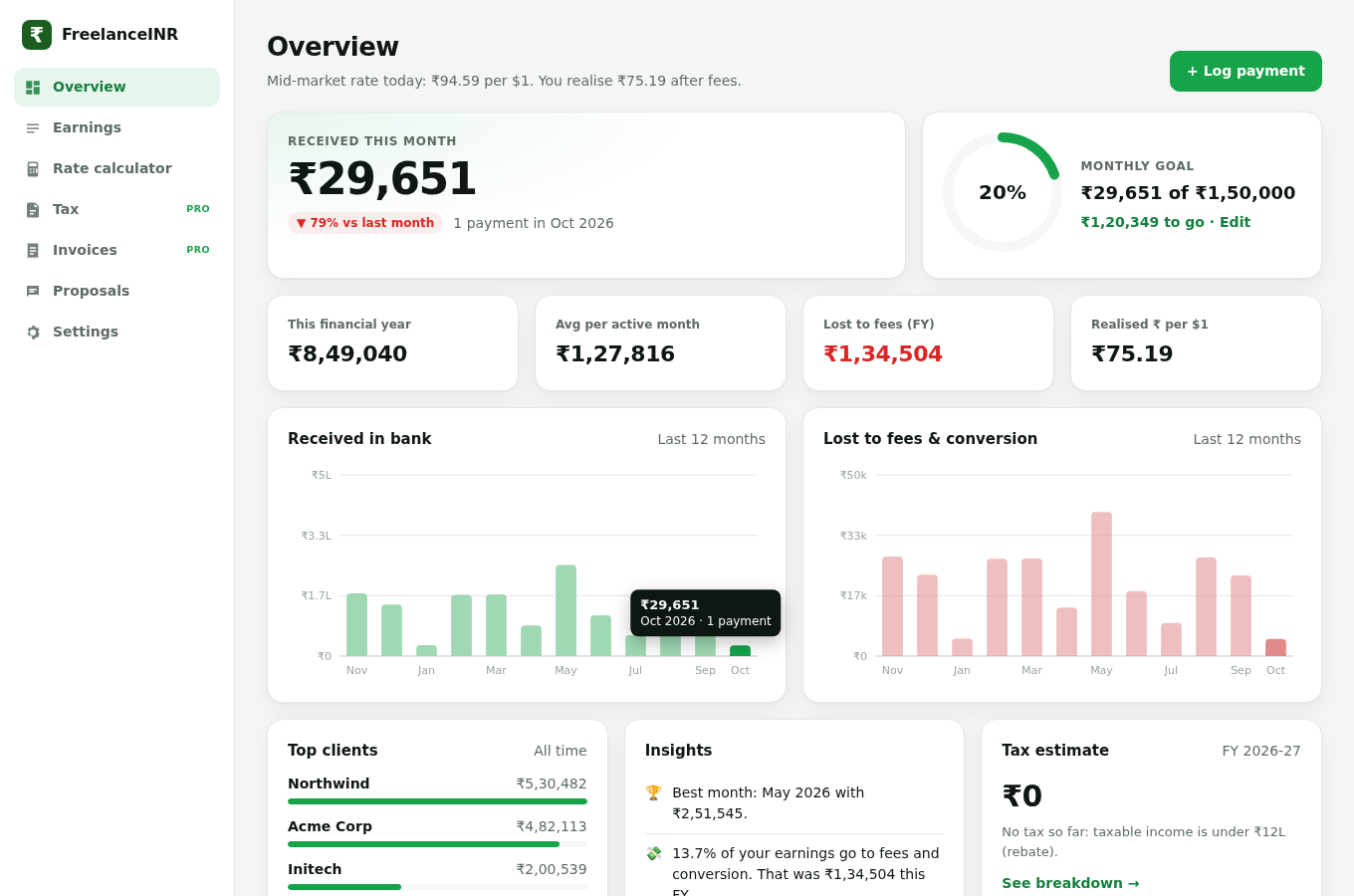Image resolution: width=1354 pixels, height=896 pixels.
Task: Click the Earnings list icon in sidebar
Action: pos(33,128)
